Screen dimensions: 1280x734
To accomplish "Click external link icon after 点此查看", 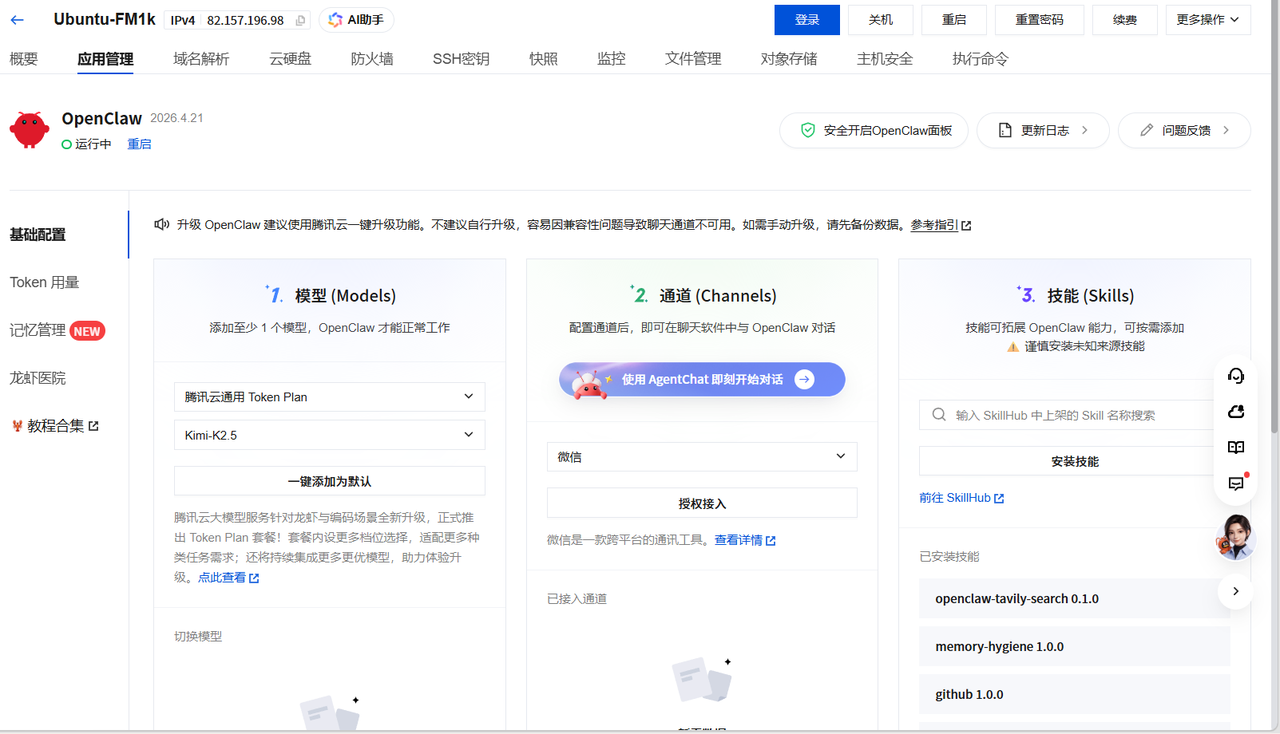I will point(254,578).
